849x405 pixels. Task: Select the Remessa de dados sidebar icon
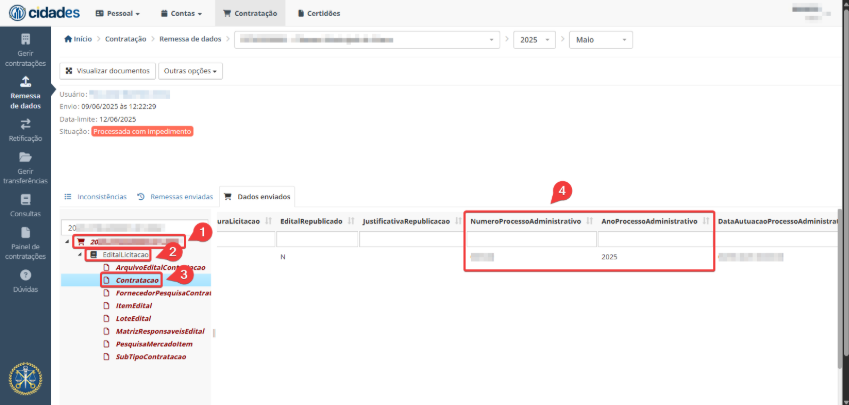tap(25, 92)
